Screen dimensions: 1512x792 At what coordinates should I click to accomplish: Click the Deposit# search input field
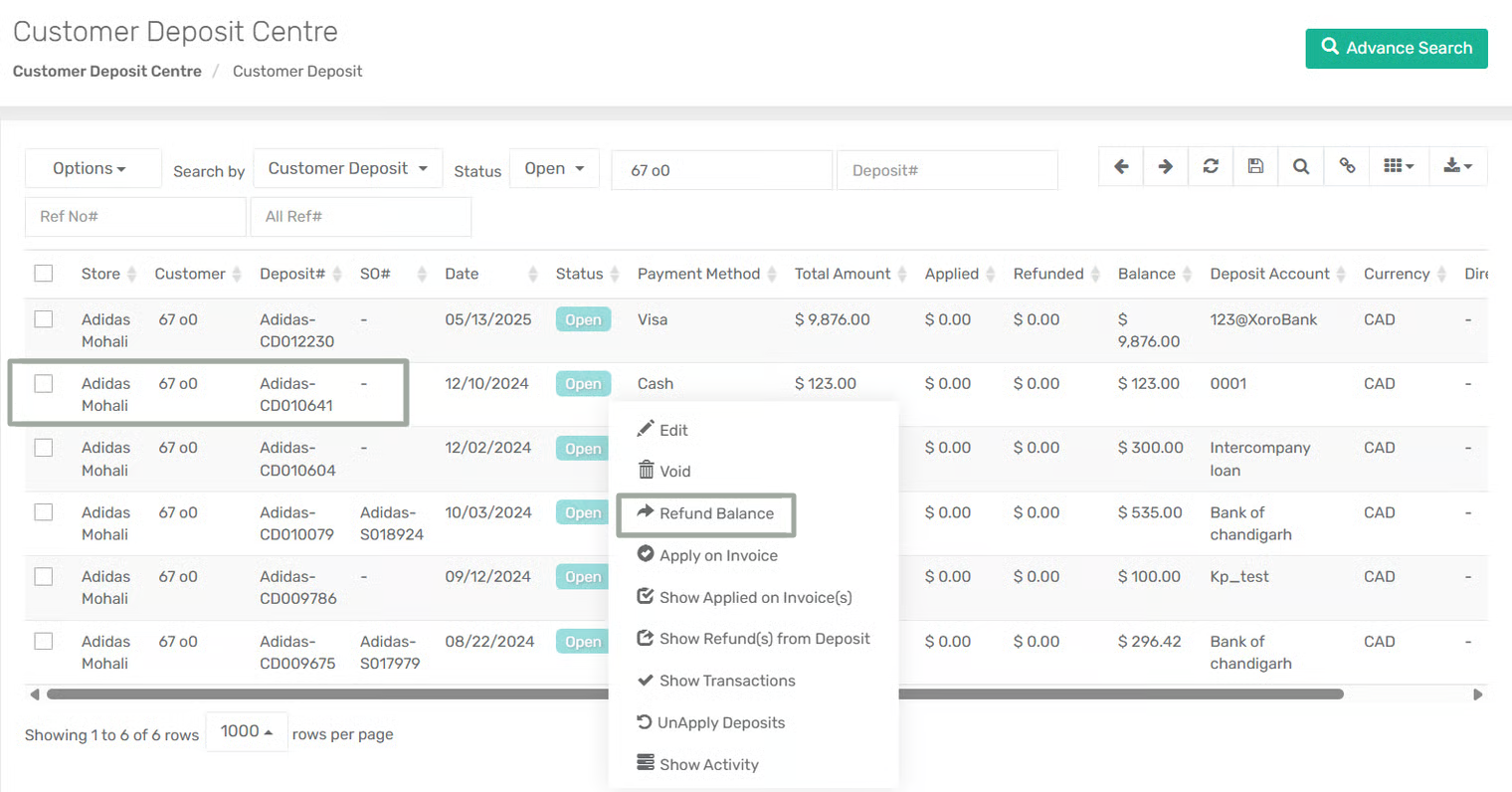coord(946,170)
